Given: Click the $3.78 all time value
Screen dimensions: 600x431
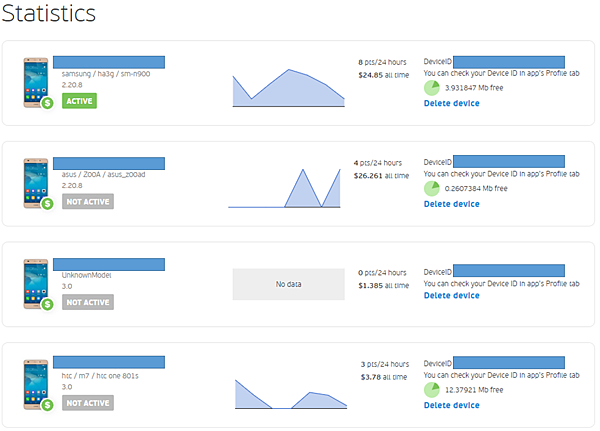Looking at the screenshot, I should pos(384,377).
